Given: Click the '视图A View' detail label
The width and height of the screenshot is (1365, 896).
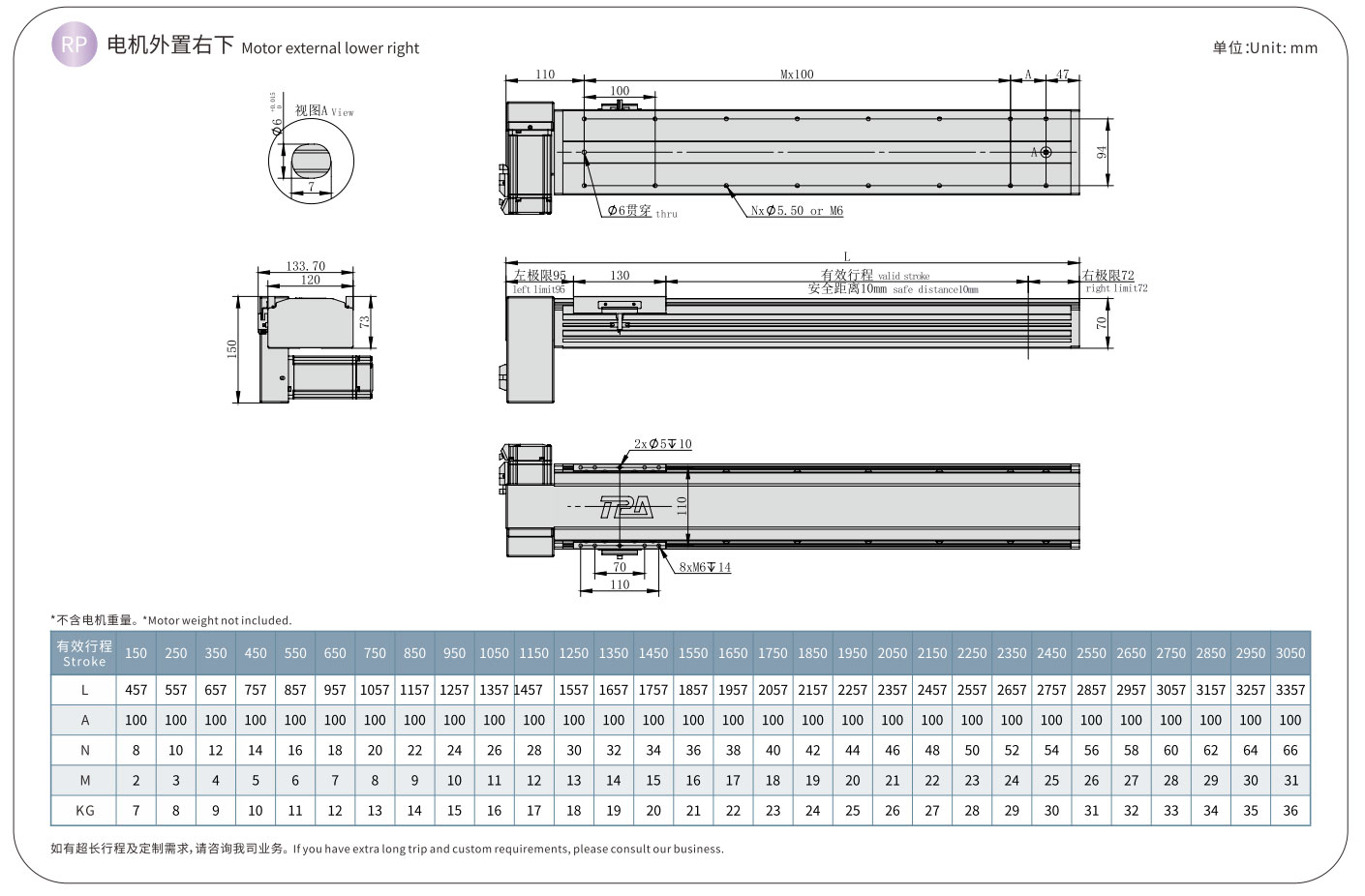Looking at the screenshot, I should [324, 111].
